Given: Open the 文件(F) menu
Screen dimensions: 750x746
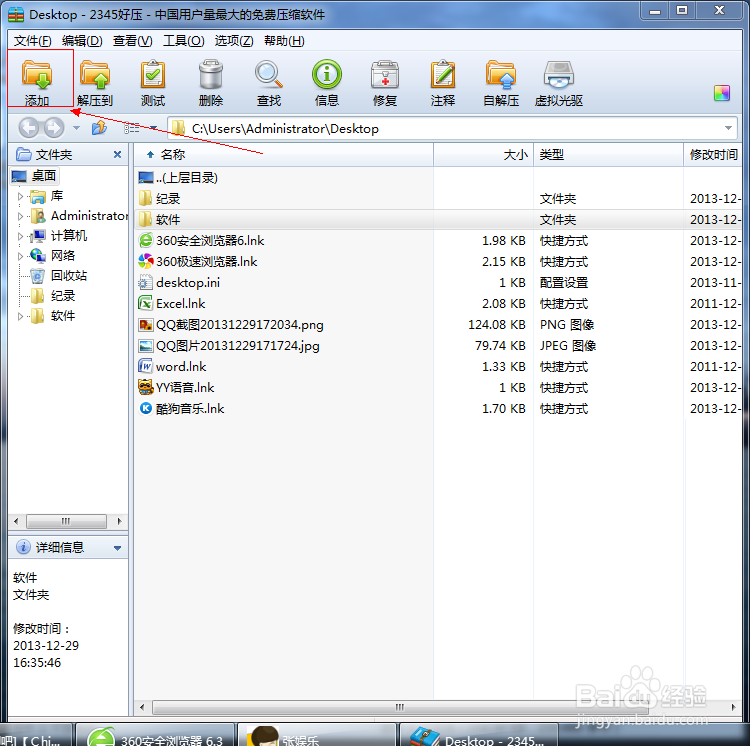Looking at the screenshot, I should click(x=33, y=41).
